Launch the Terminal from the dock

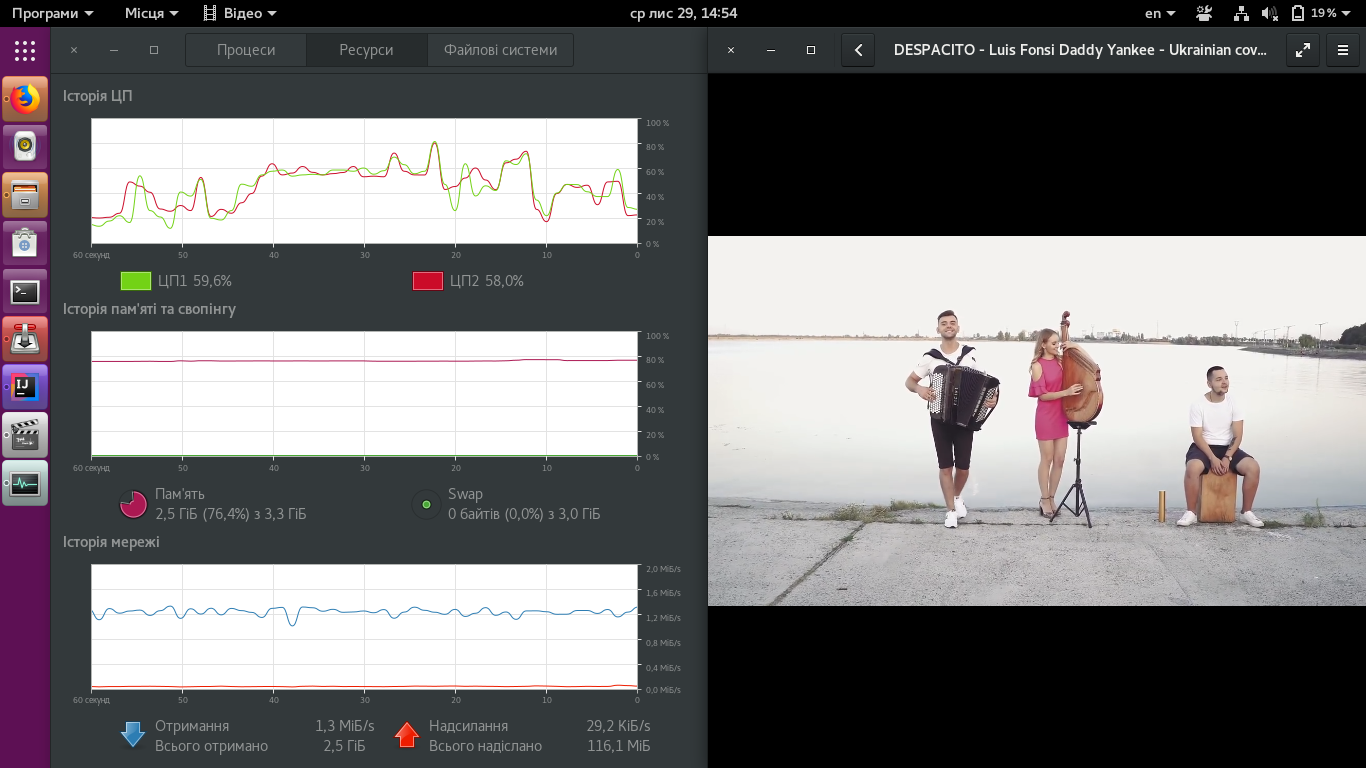(25, 292)
